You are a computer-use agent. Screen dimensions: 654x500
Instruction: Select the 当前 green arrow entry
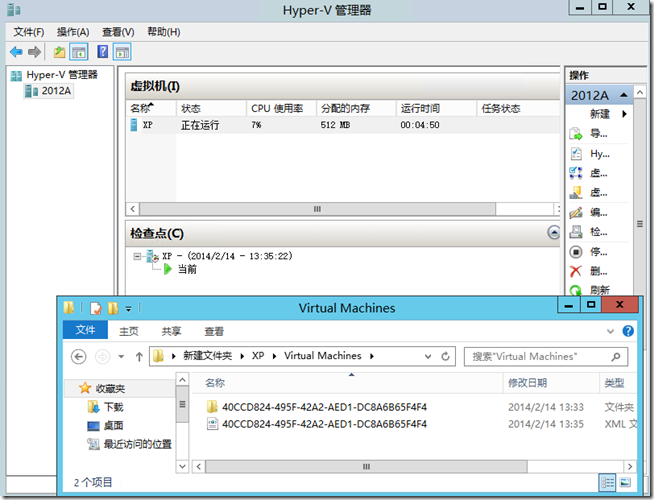[x=180, y=269]
